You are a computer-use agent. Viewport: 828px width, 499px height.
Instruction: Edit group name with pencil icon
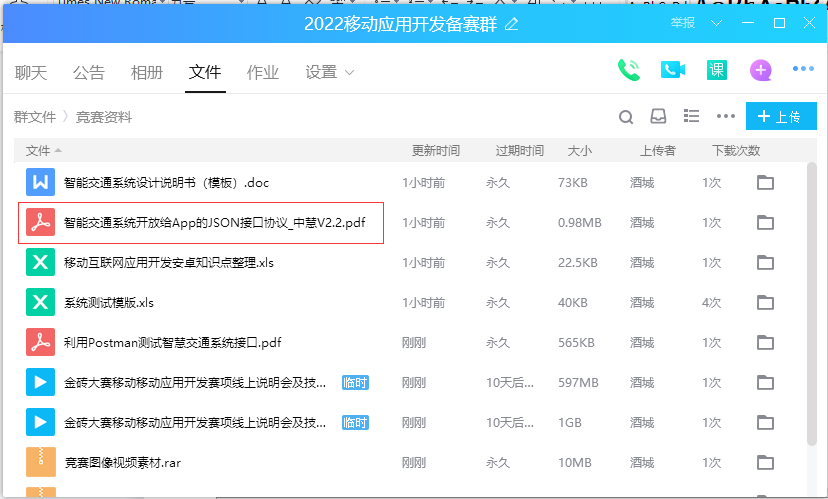pyautogui.click(x=511, y=24)
